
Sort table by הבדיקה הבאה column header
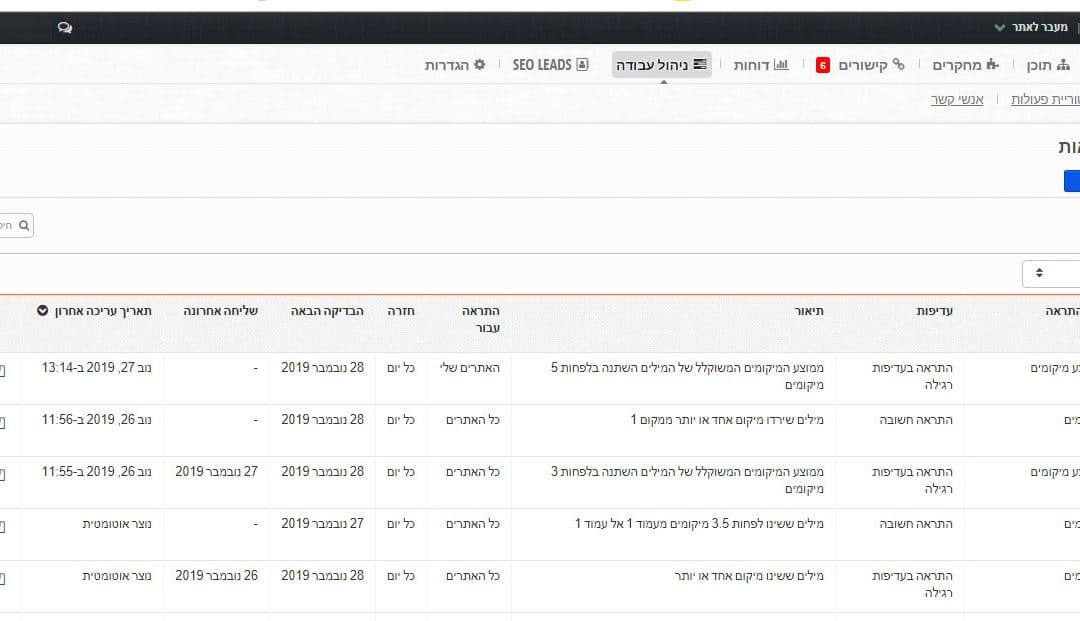[326, 310]
